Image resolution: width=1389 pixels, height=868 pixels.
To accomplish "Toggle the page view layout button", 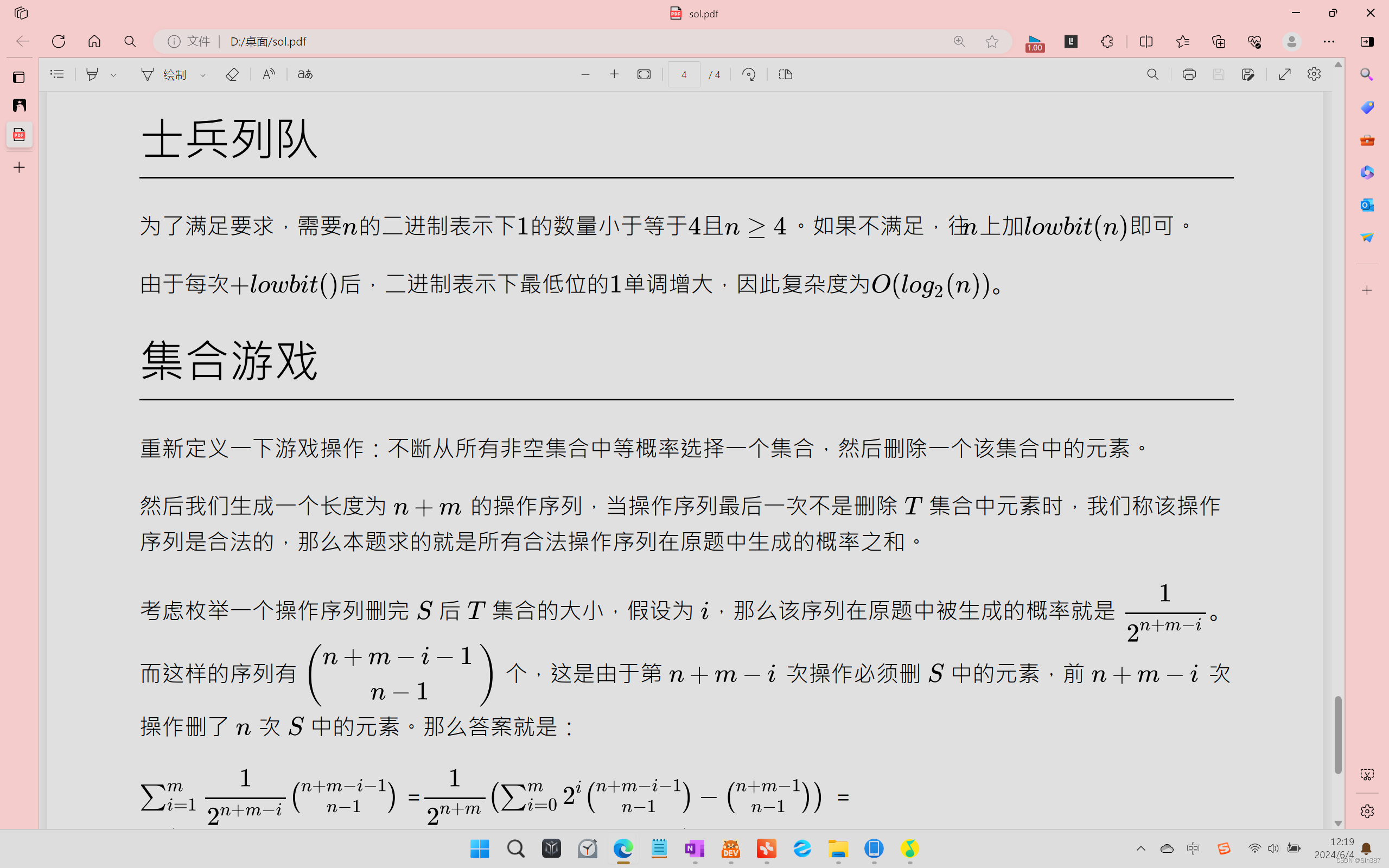I will pos(785,75).
